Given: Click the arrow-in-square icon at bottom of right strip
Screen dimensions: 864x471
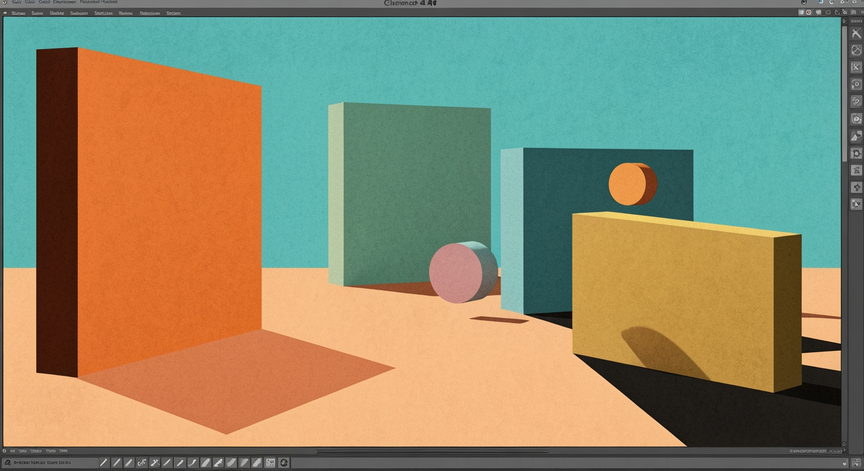Looking at the screenshot, I should [x=856, y=204].
